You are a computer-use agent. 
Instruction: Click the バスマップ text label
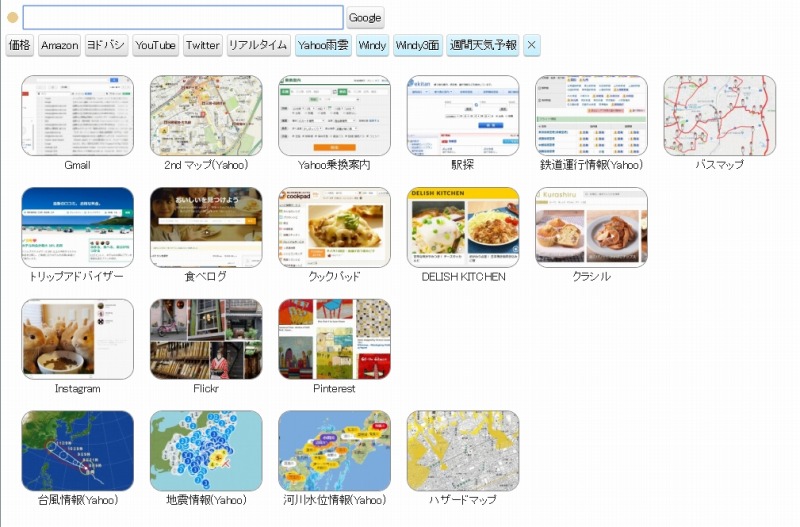pyautogui.click(x=719, y=165)
